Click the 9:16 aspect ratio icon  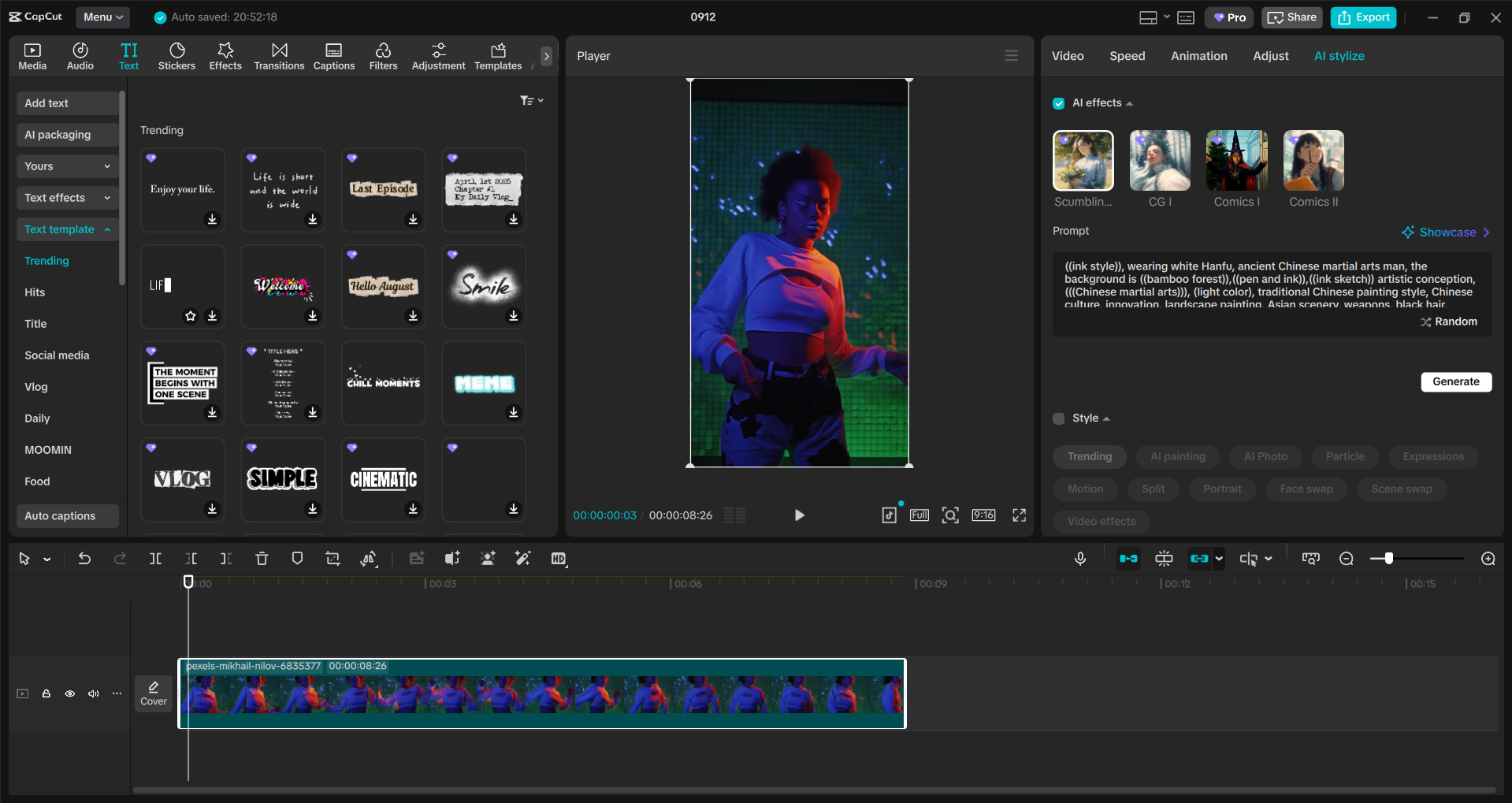pos(983,515)
